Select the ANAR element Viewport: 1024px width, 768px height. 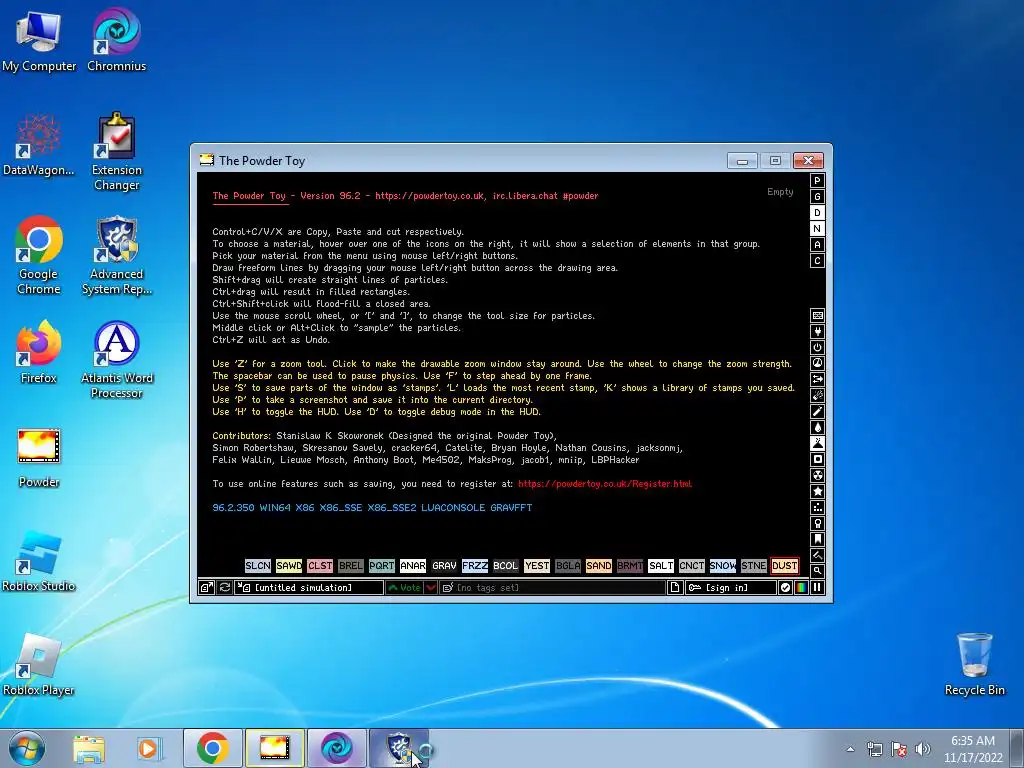tap(413, 566)
